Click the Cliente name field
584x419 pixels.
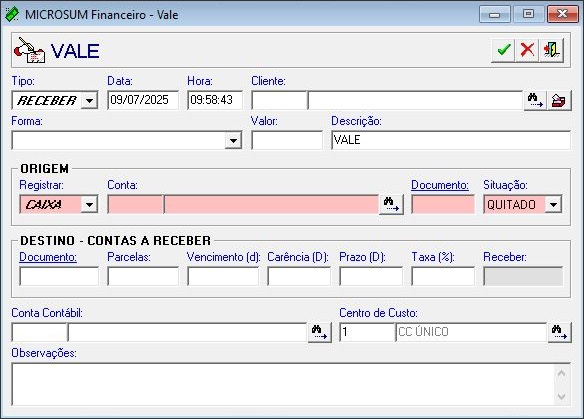point(416,100)
